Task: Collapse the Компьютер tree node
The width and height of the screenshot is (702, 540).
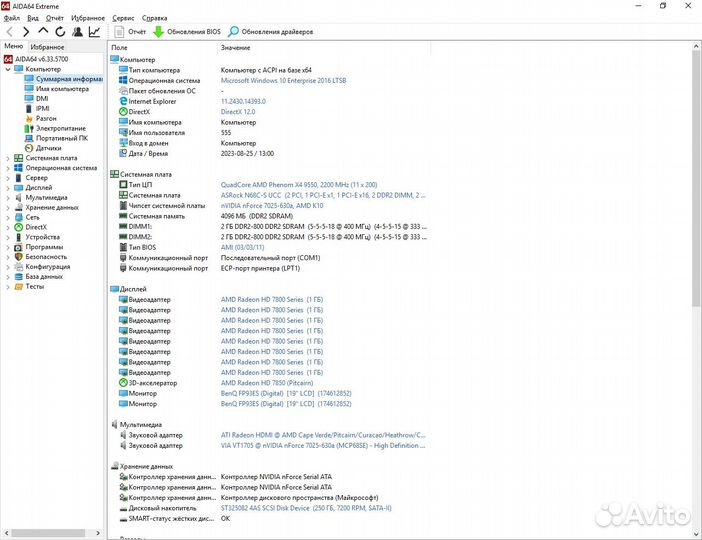Action: pos(8,69)
